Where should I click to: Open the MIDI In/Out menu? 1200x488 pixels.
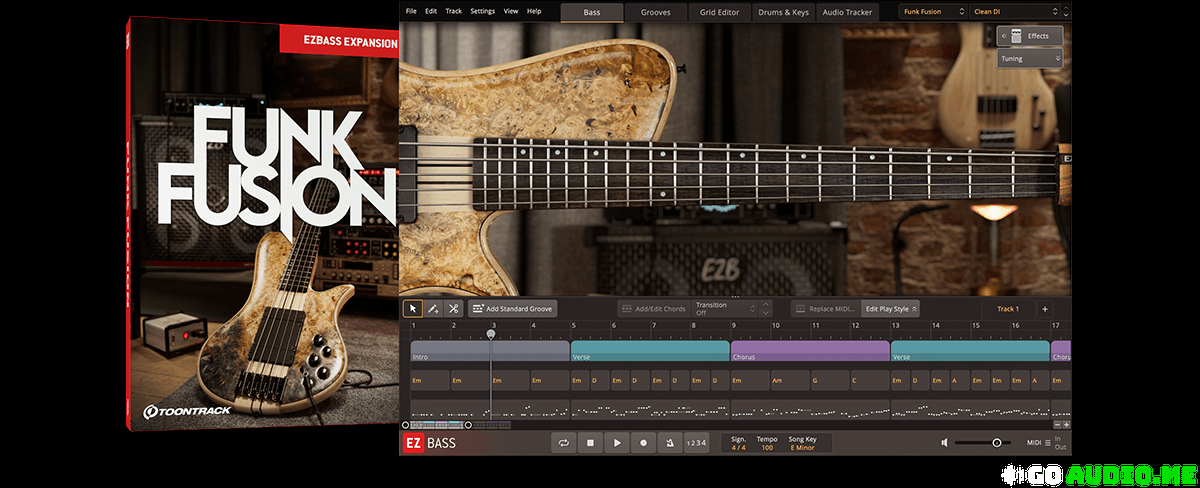1048,443
